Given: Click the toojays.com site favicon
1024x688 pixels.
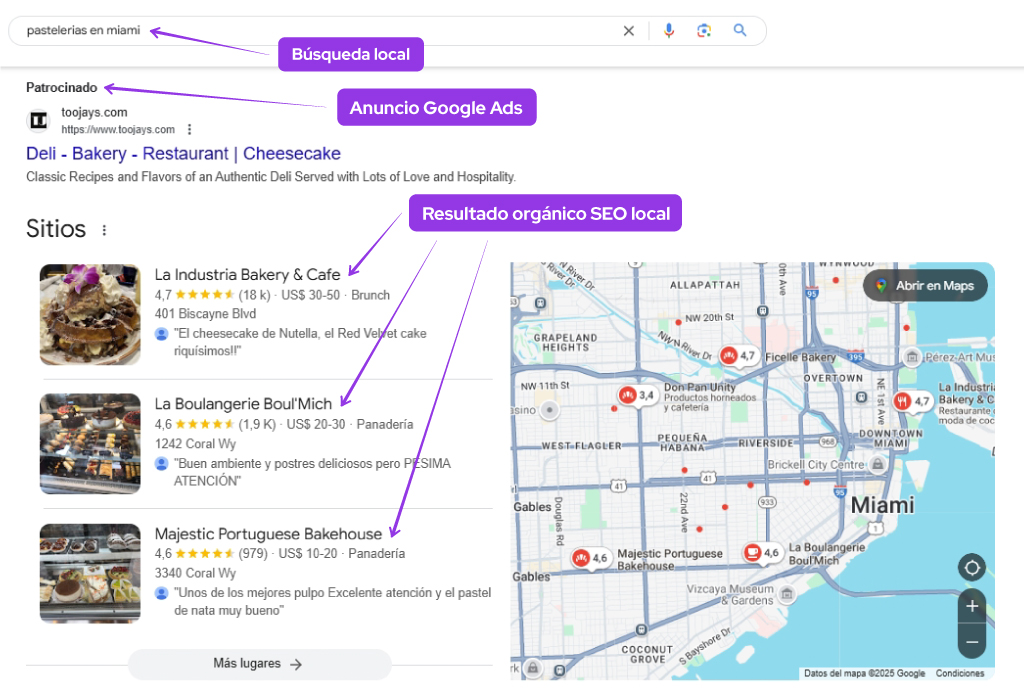Looking at the screenshot, I should tap(39, 121).
